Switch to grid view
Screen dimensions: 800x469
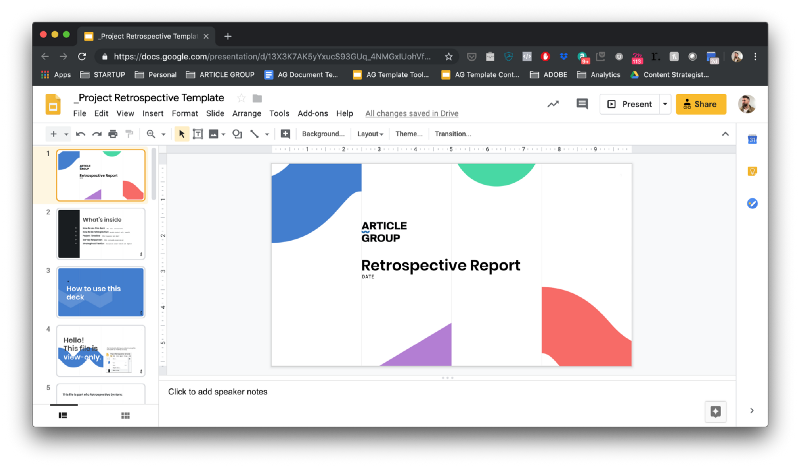pos(126,415)
